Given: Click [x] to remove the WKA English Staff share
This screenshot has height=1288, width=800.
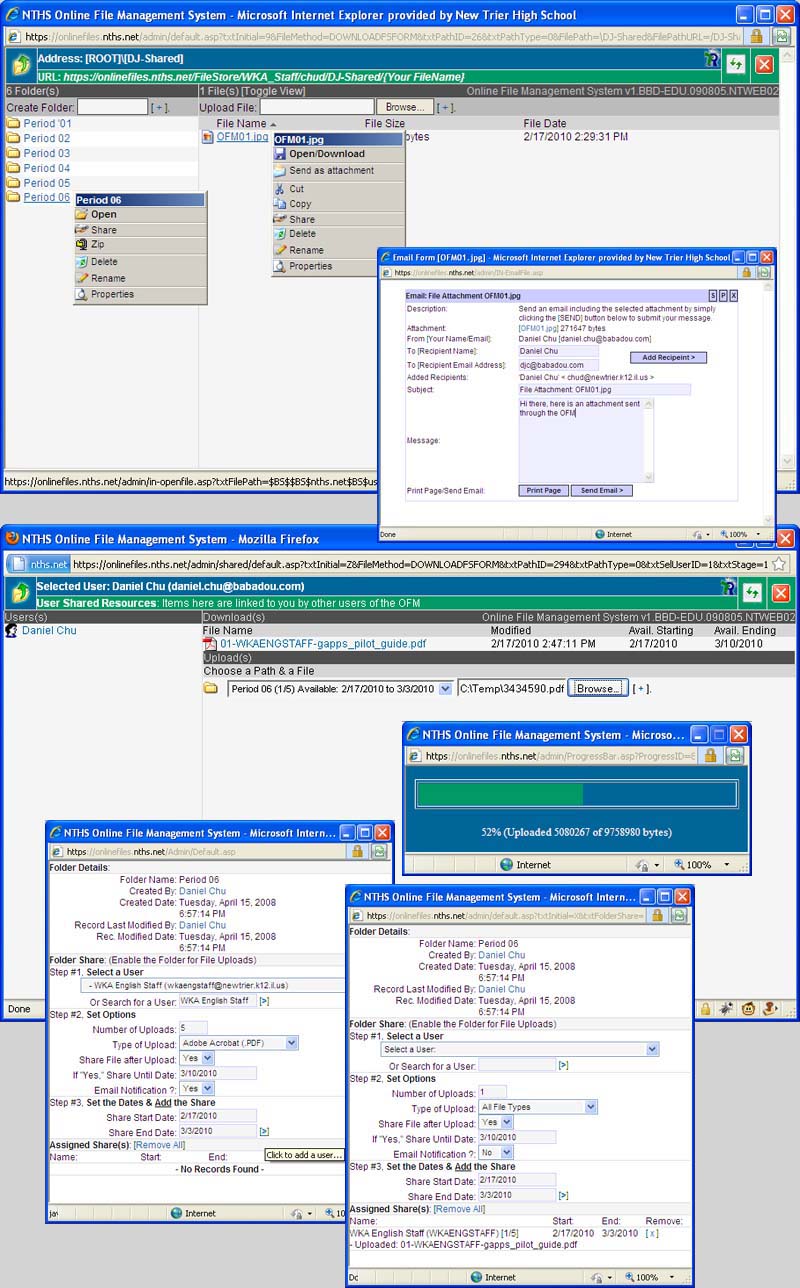Looking at the screenshot, I should pyautogui.click(x=652, y=1234).
